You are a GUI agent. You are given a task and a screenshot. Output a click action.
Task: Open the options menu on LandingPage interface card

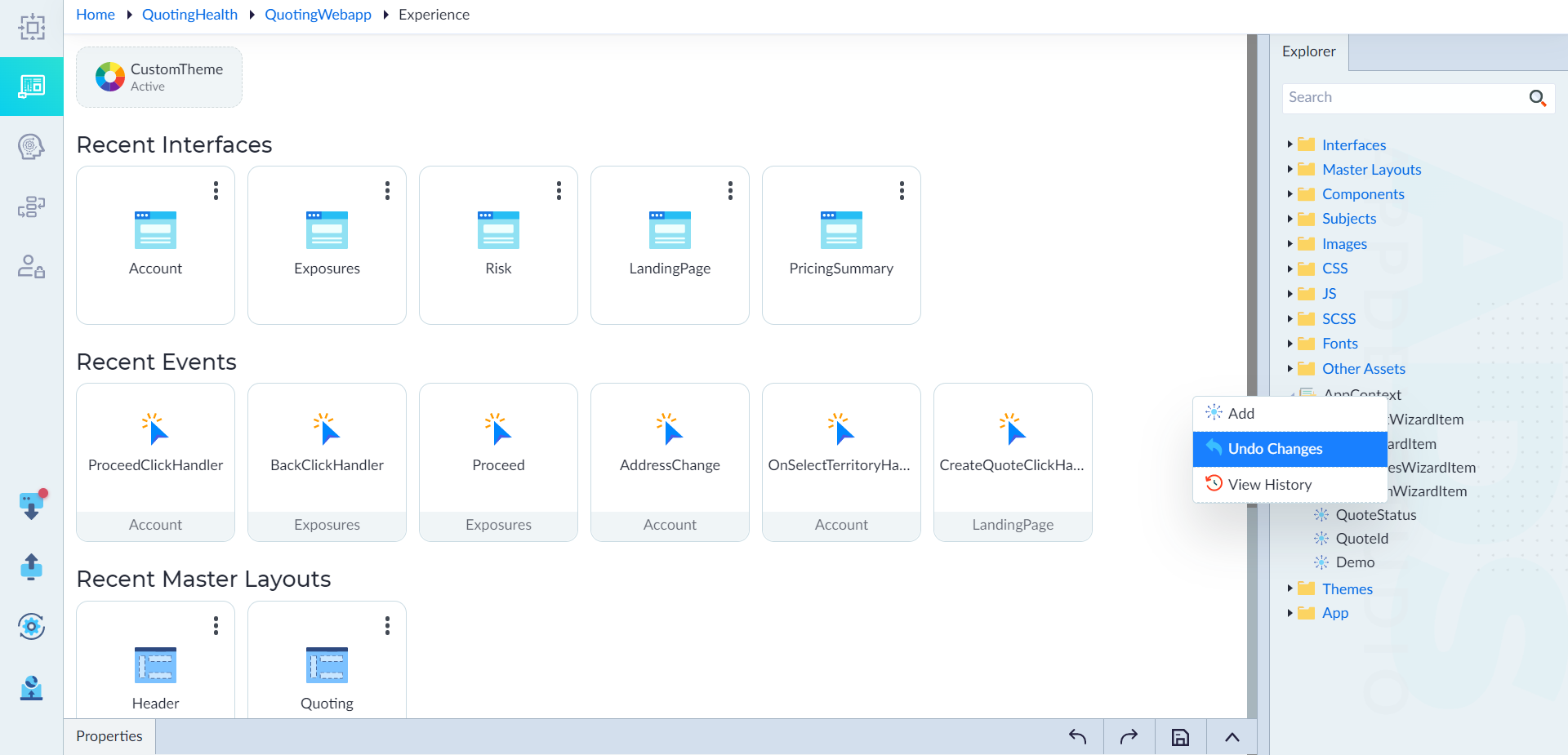[x=730, y=191]
